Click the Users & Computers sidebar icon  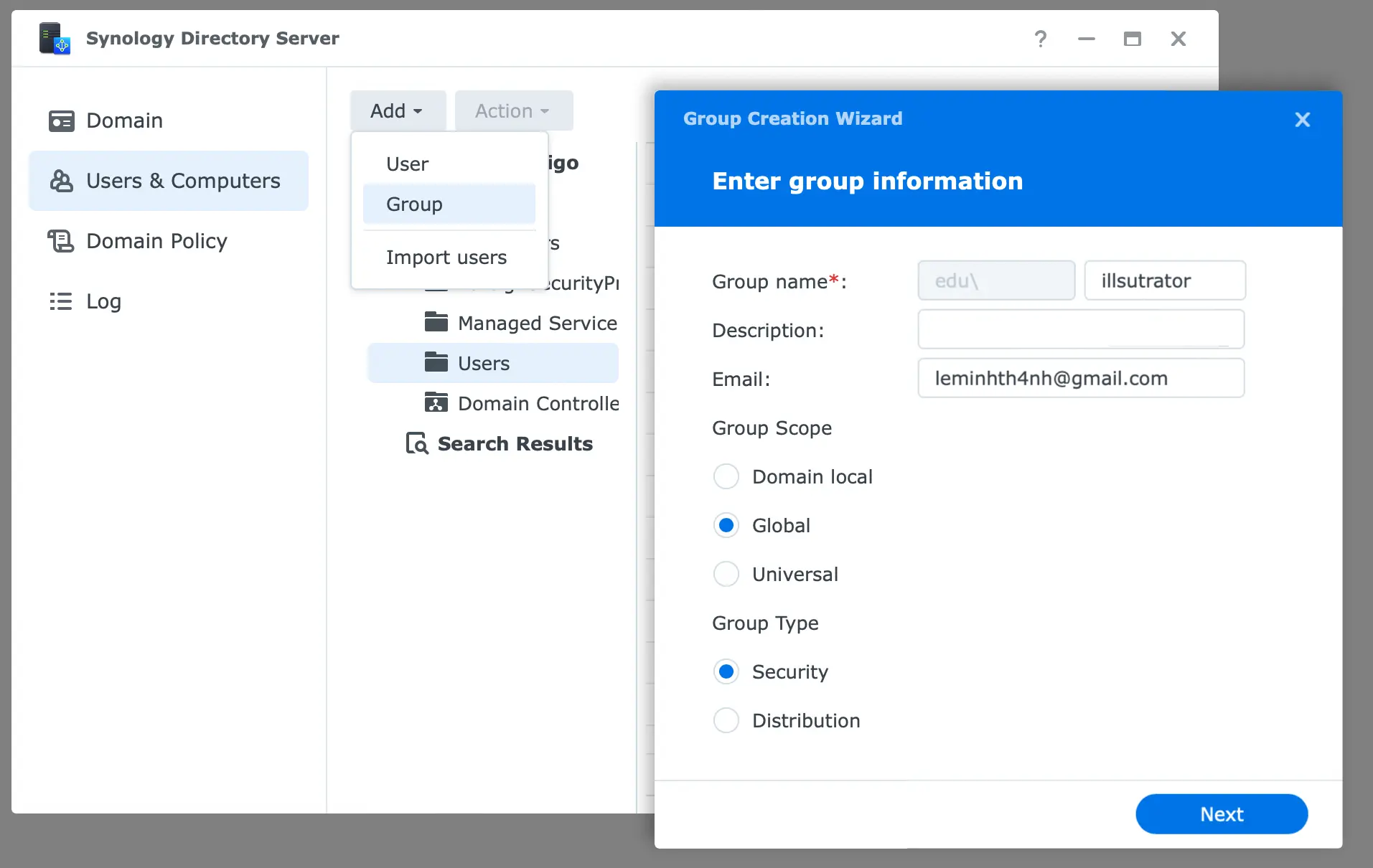[x=61, y=181]
